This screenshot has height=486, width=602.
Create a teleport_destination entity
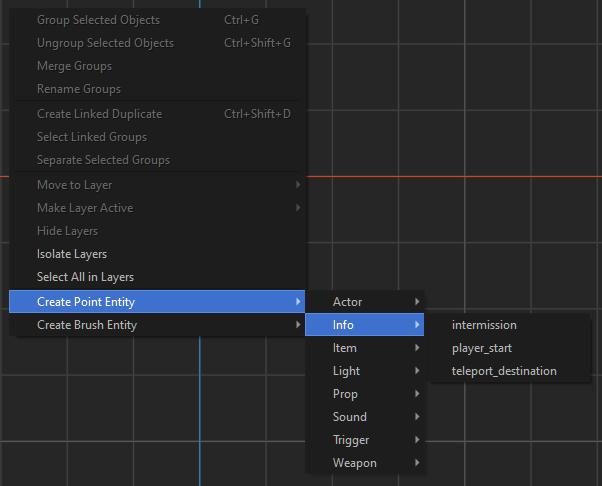point(504,371)
